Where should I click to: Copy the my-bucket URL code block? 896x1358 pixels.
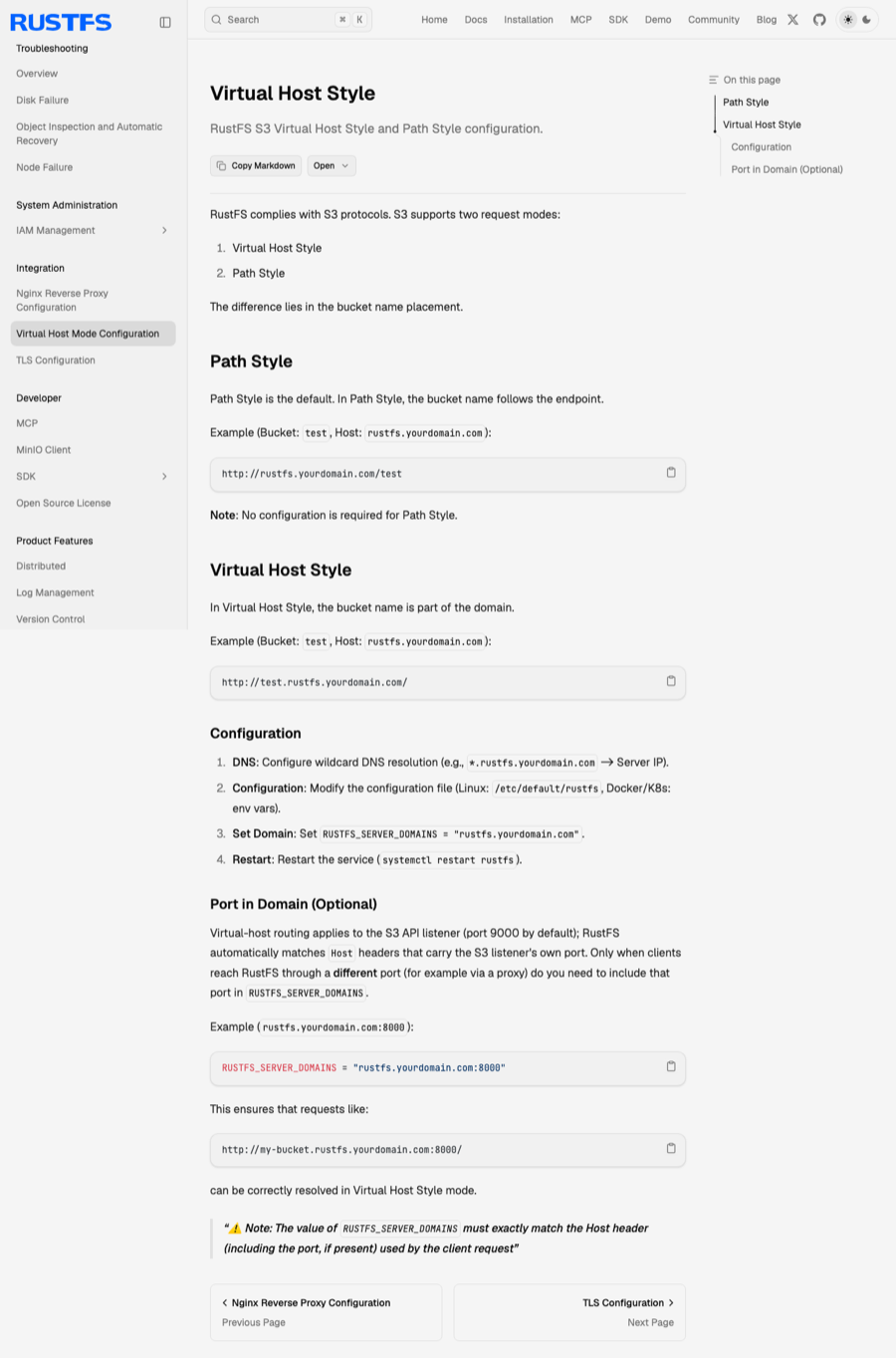click(671, 1149)
